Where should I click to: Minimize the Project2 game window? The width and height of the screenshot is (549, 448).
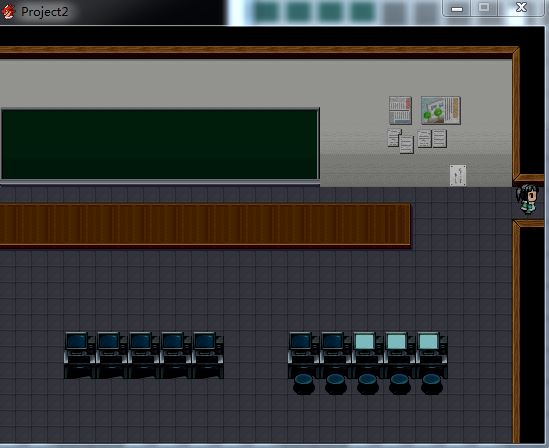click(x=457, y=8)
